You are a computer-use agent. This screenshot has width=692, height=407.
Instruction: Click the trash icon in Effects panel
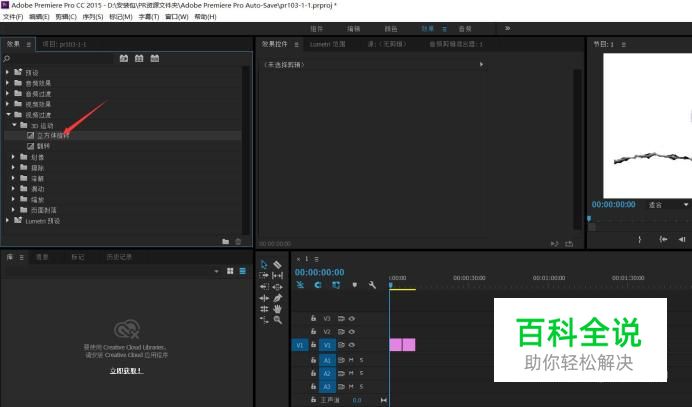(x=238, y=241)
